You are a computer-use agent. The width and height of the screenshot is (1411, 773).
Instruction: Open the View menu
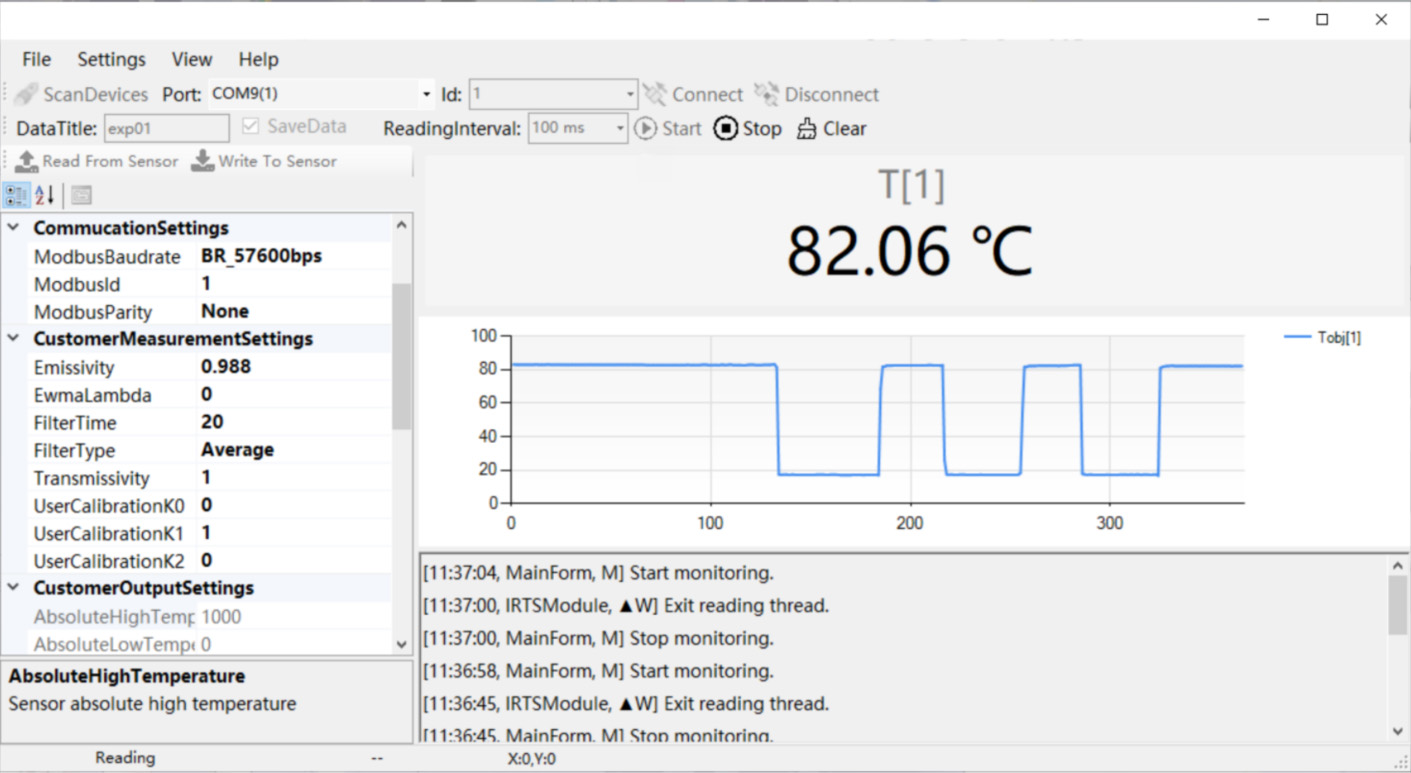coord(192,59)
